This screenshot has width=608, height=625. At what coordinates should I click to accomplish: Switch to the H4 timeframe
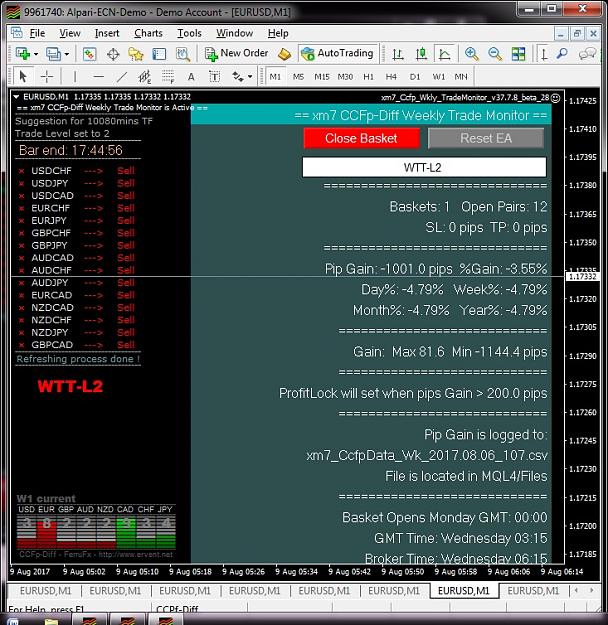pos(391,77)
